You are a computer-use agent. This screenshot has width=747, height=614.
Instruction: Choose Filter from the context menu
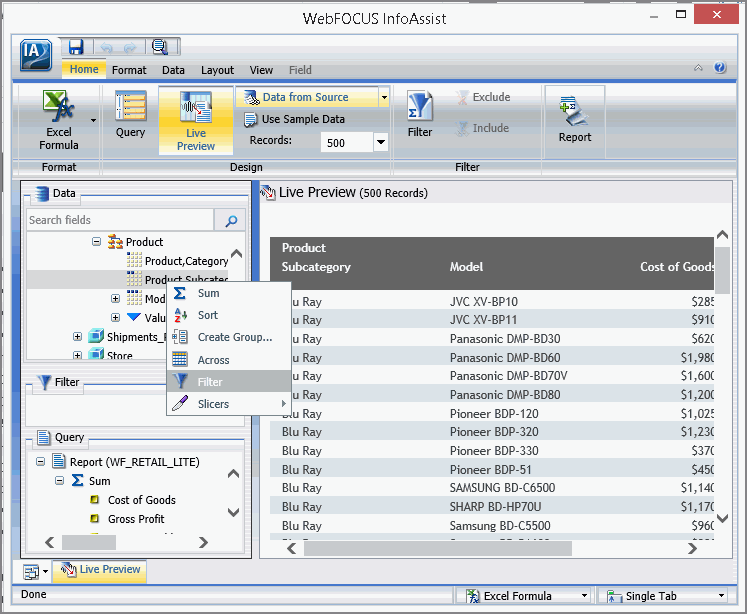tap(229, 382)
